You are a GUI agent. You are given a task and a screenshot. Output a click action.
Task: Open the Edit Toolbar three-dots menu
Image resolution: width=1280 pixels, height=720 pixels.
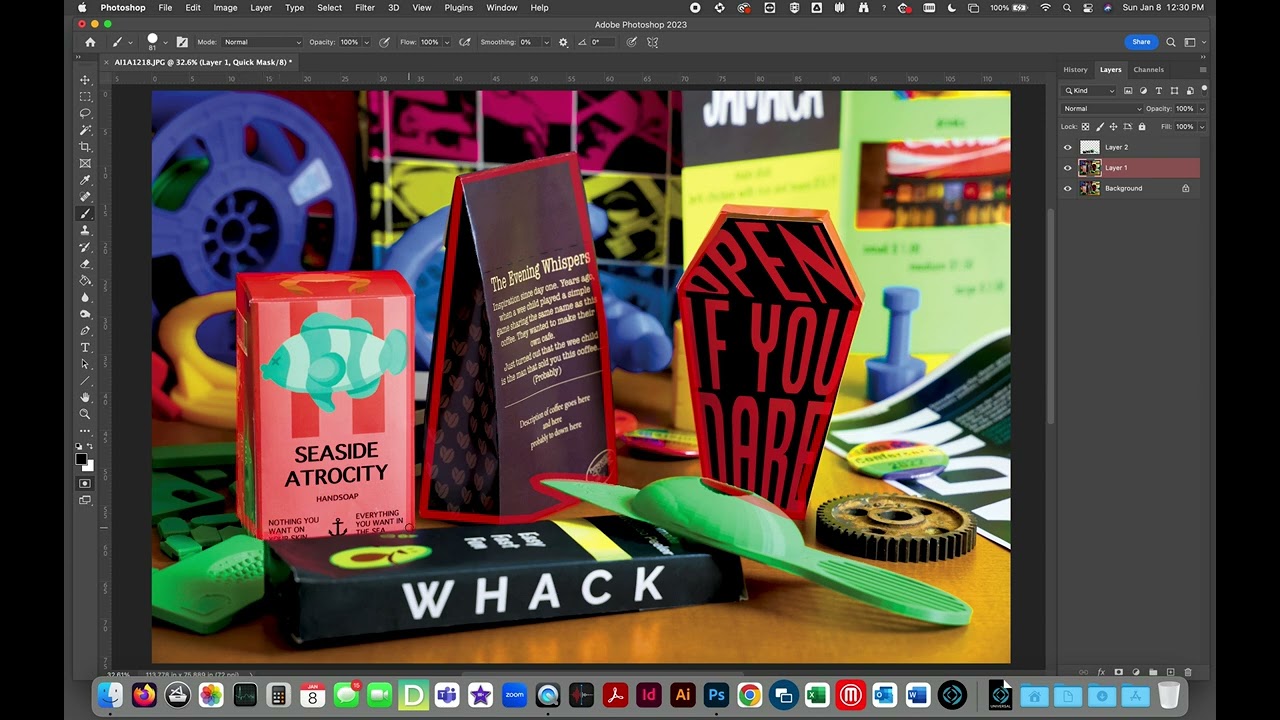point(85,431)
